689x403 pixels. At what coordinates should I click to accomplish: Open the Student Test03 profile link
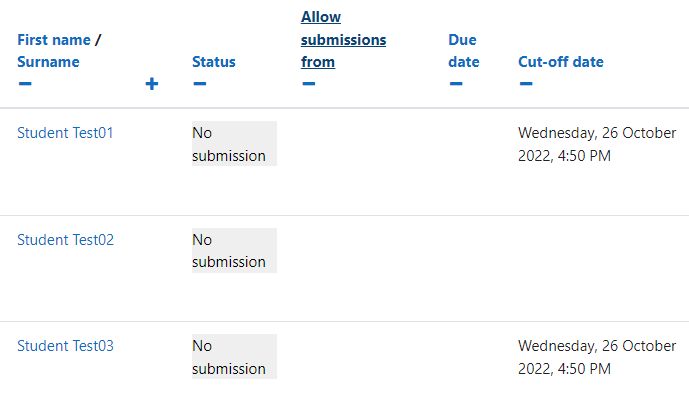(65, 346)
